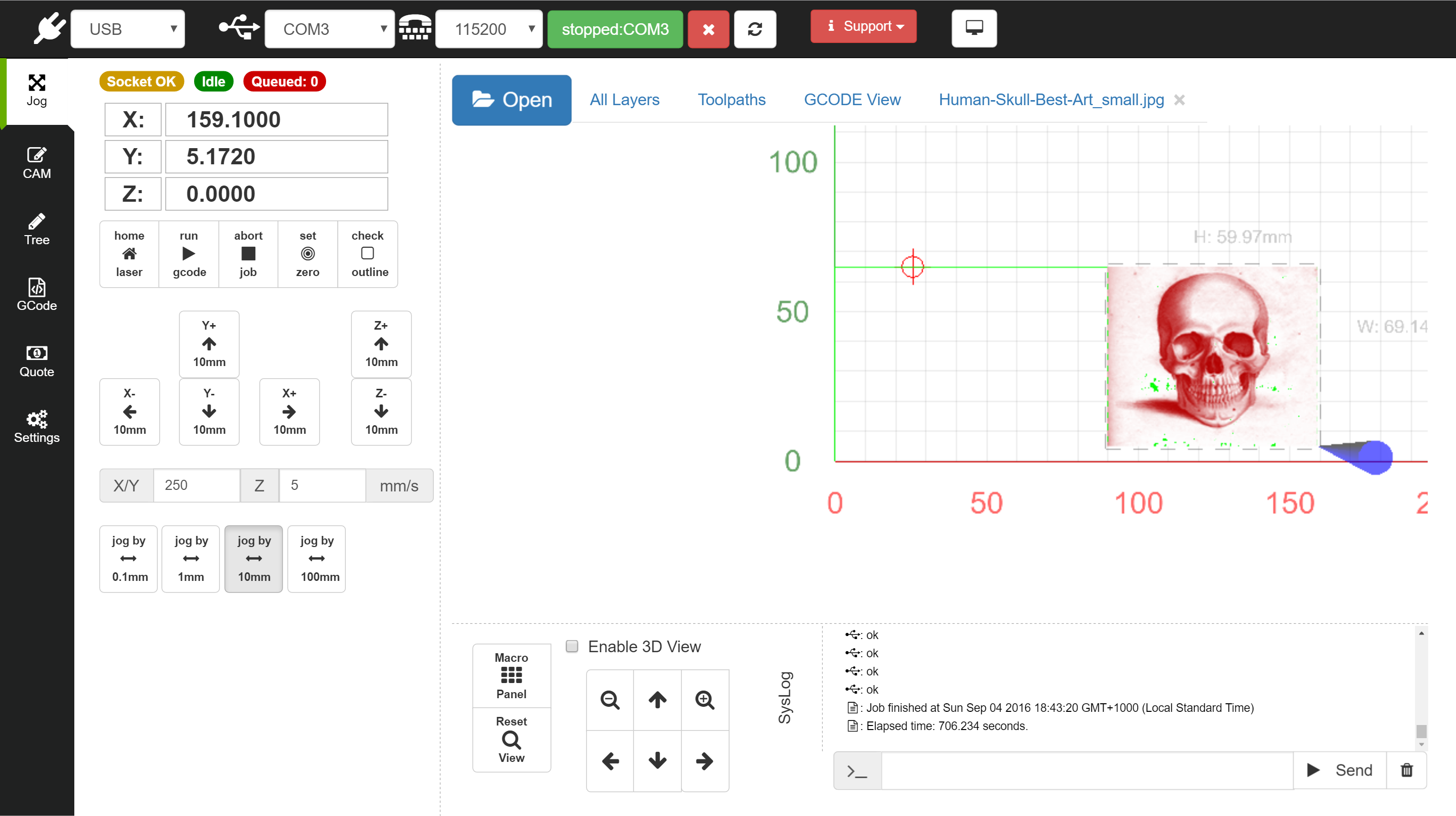Open the Quote sidebar panel
Viewport: 1456px width, 816px height.
tap(37, 361)
